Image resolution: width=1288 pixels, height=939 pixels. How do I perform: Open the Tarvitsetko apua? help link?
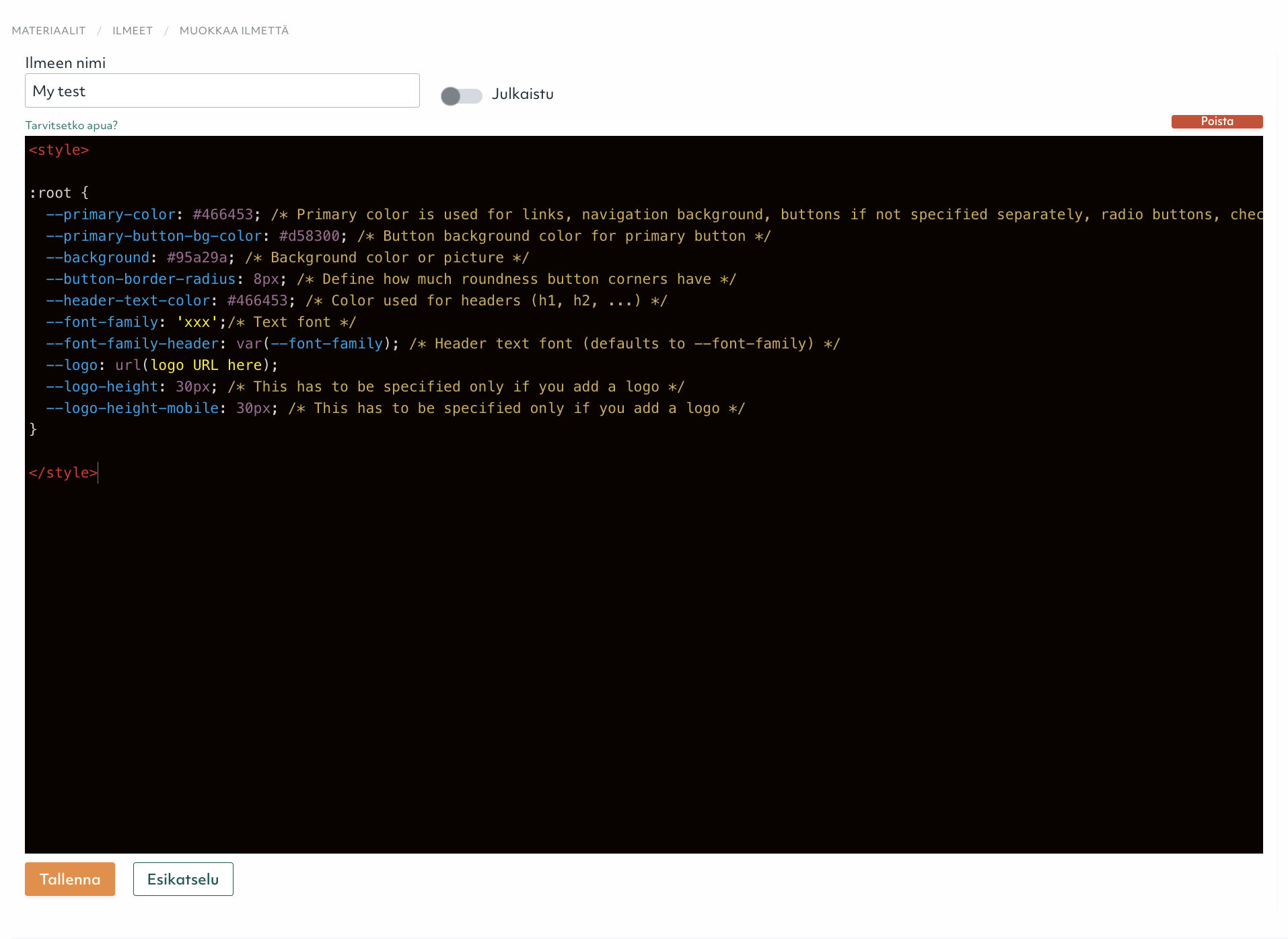(x=71, y=125)
